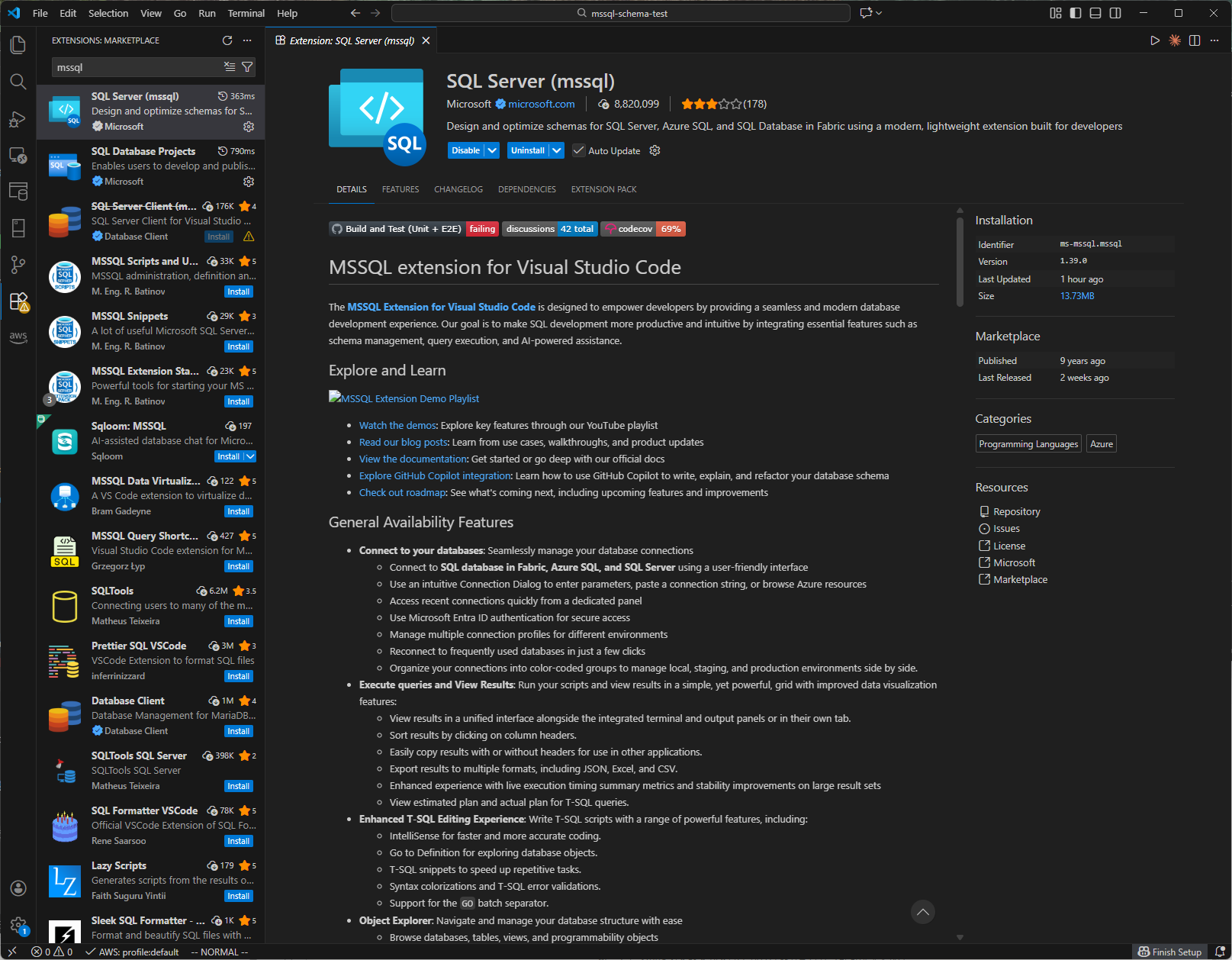Open the Copilot chat icon in title bar

[x=866, y=13]
